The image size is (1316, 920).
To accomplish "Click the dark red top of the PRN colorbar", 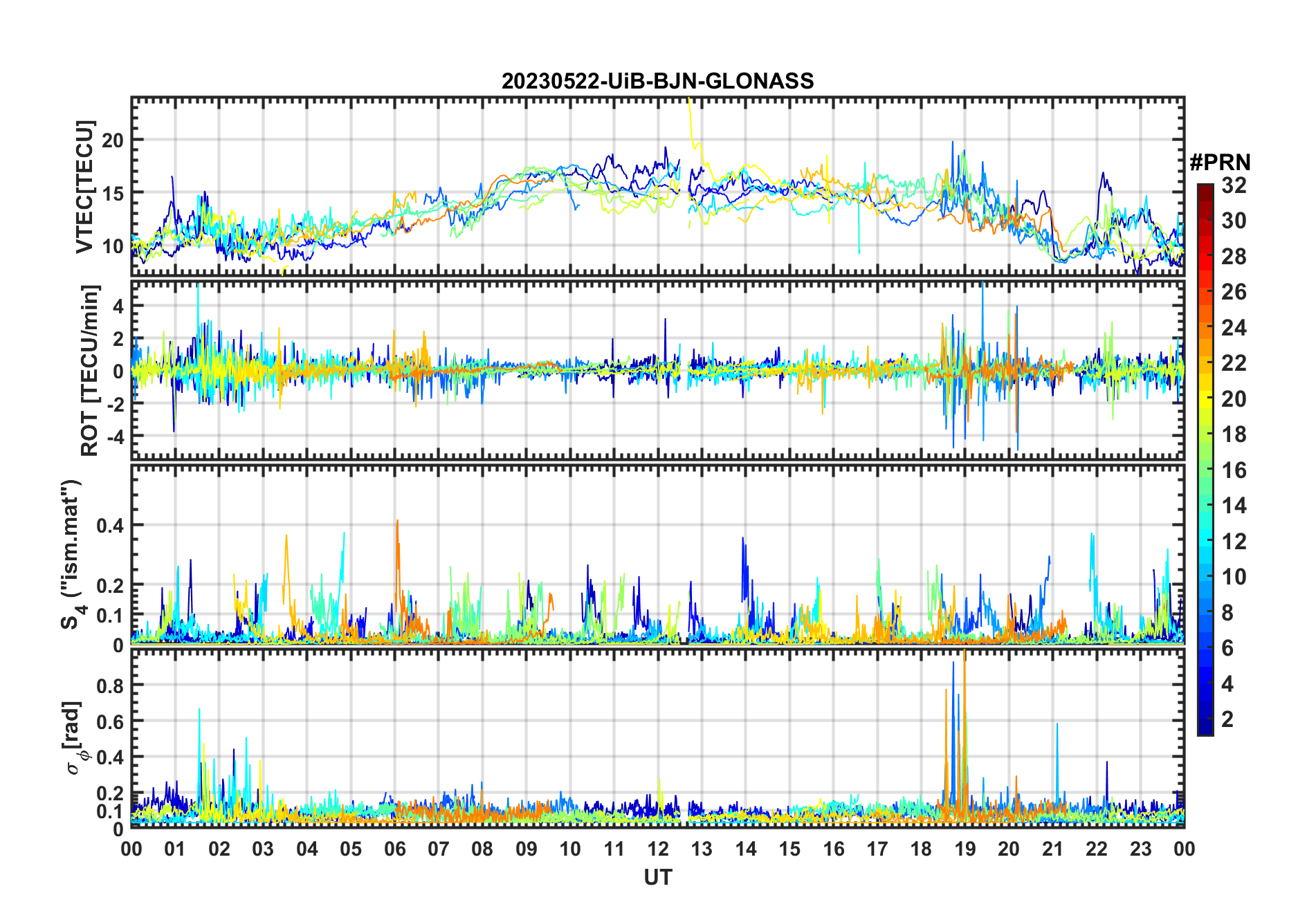I will pyautogui.click(x=1205, y=188).
